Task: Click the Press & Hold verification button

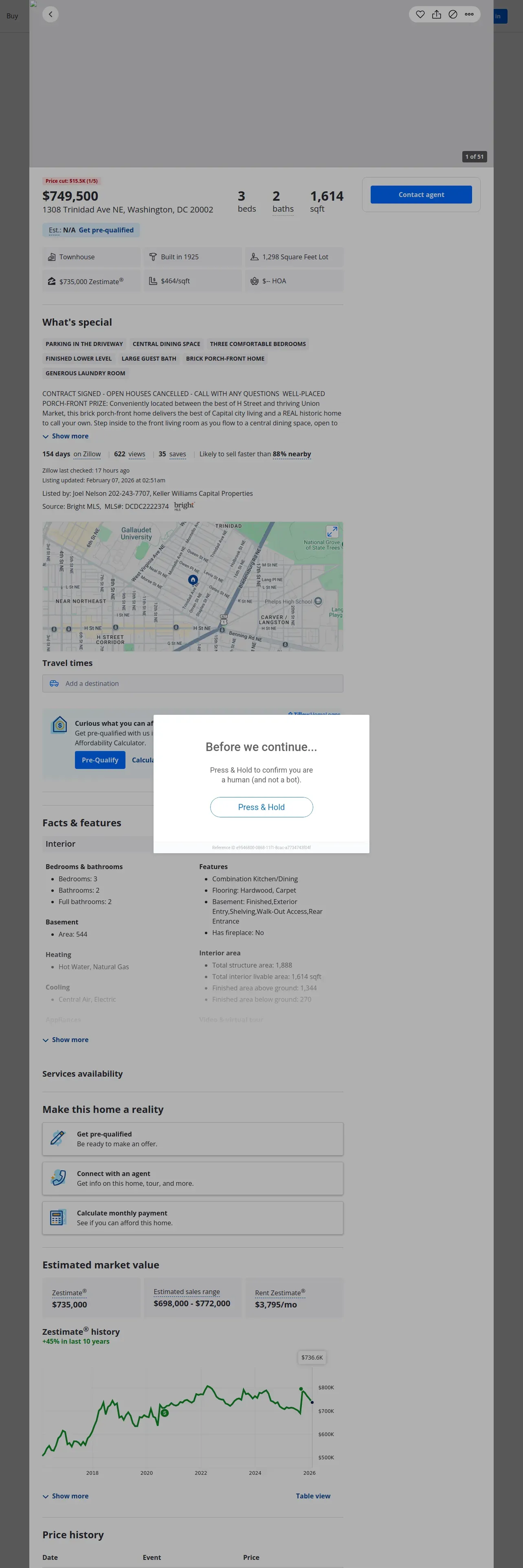Action: pyautogui.click(x=261, y=807)
